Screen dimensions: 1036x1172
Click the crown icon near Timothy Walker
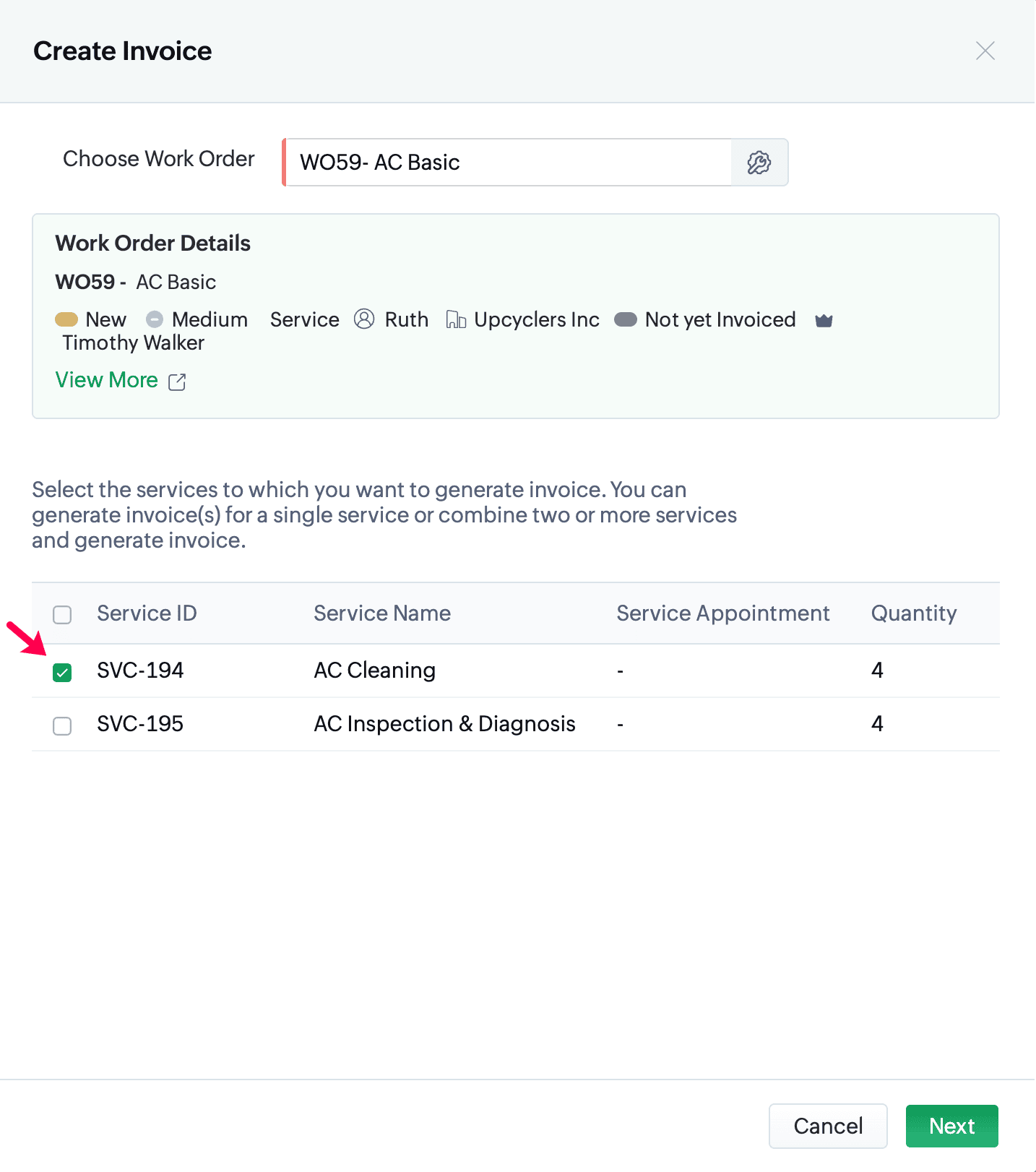pyautogui.click(x=824, y=320)
